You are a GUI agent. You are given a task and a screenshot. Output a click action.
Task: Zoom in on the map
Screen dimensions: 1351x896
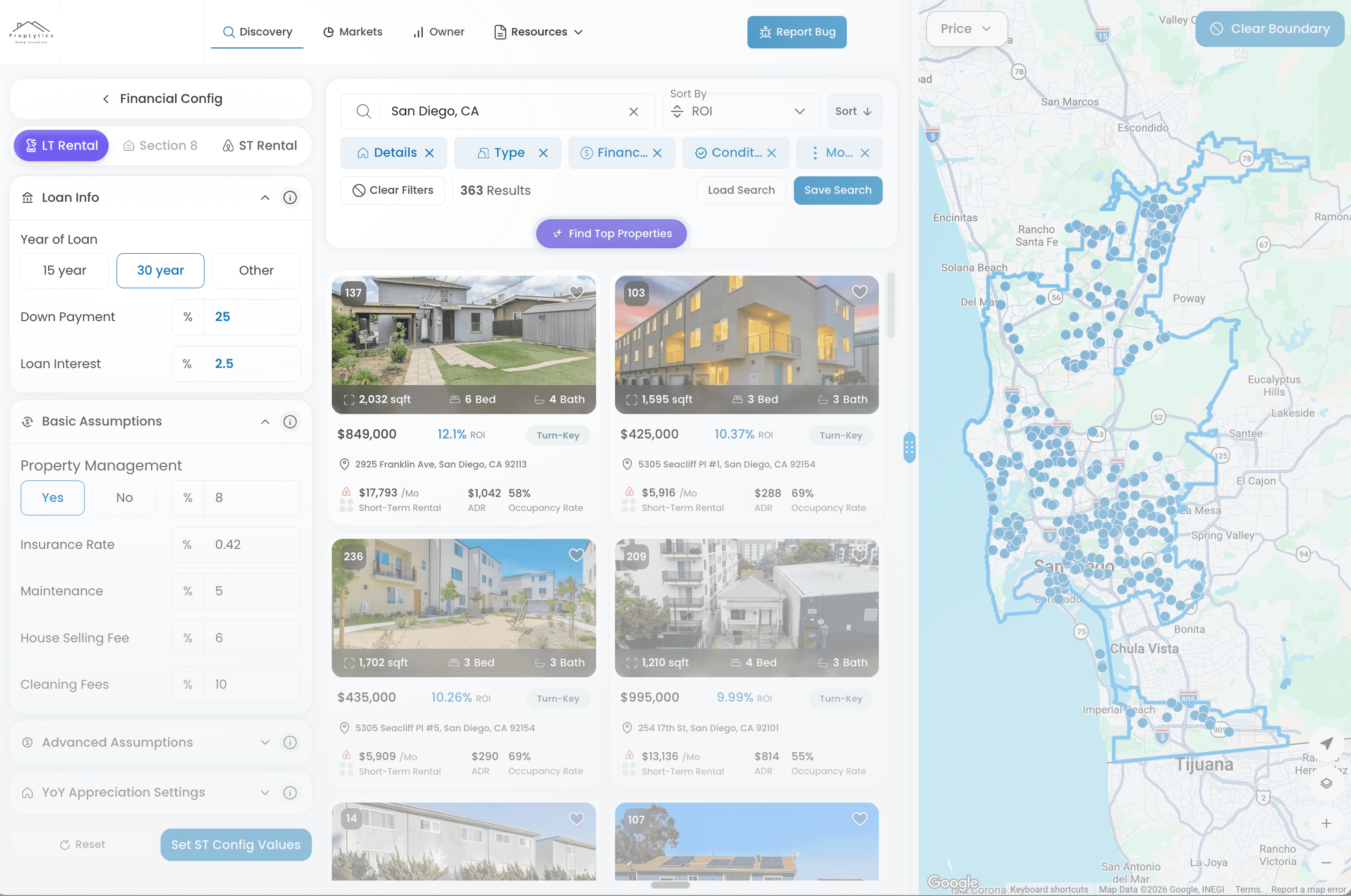coord(1326,823)
